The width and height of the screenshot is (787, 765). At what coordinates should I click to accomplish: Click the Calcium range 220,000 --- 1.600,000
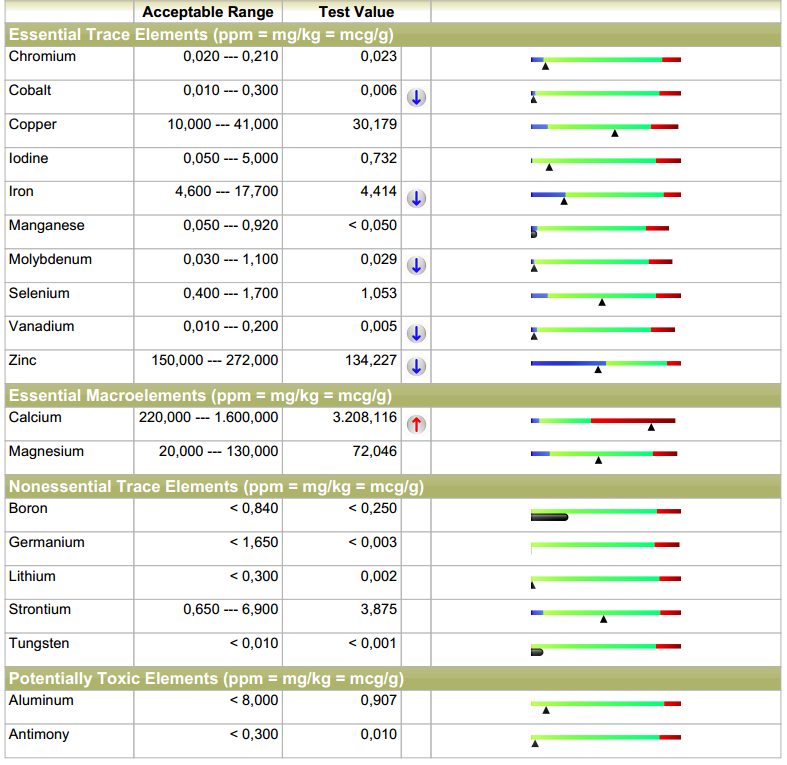pyautogui.click(x=208, y=417)
